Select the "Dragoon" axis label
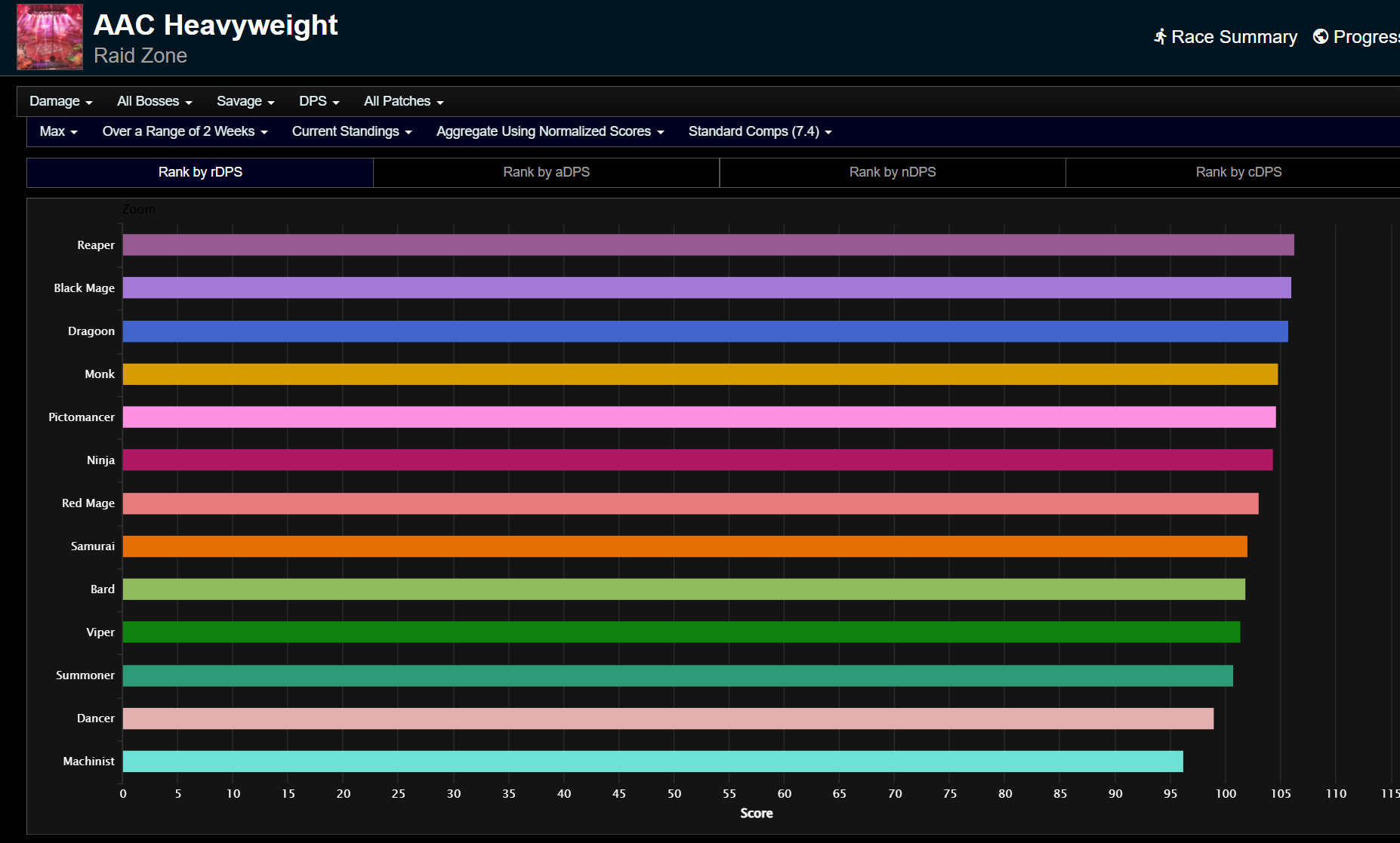Screen dimensions: 1400x843 (91, 331)
